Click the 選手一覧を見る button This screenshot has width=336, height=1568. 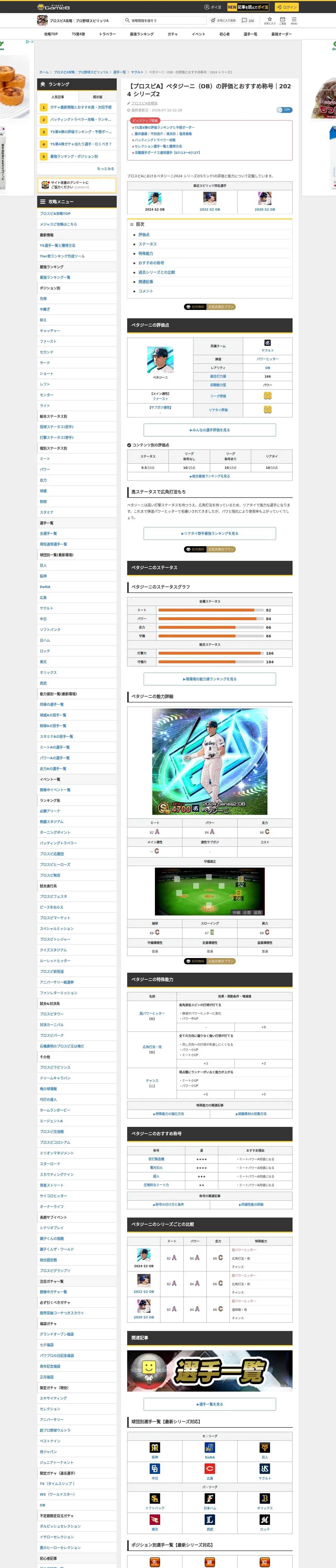point(210,1404)
